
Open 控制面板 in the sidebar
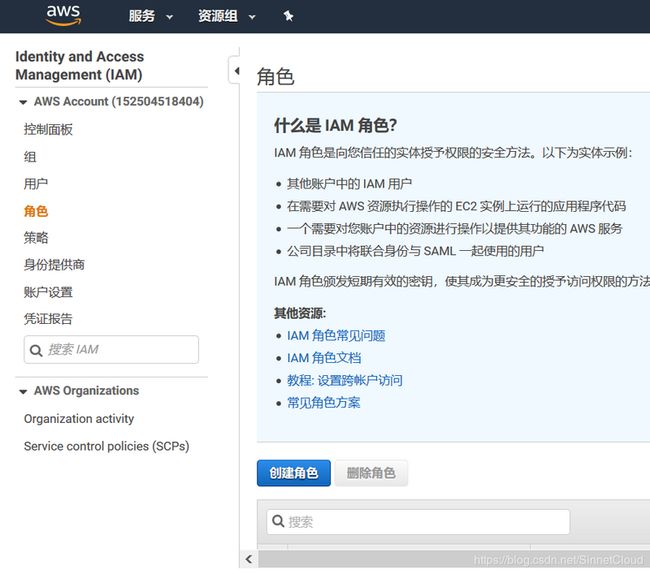coord(48,130)
